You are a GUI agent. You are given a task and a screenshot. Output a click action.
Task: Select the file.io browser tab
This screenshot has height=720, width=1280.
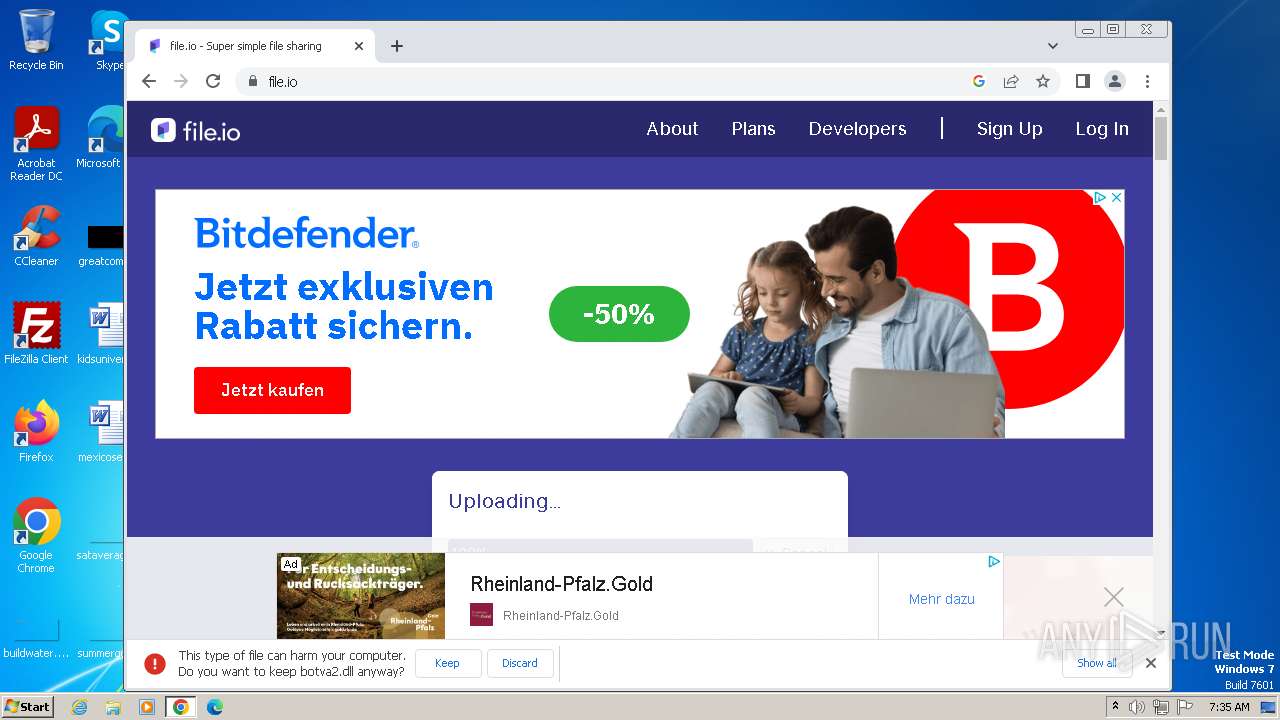pos(255,46)
